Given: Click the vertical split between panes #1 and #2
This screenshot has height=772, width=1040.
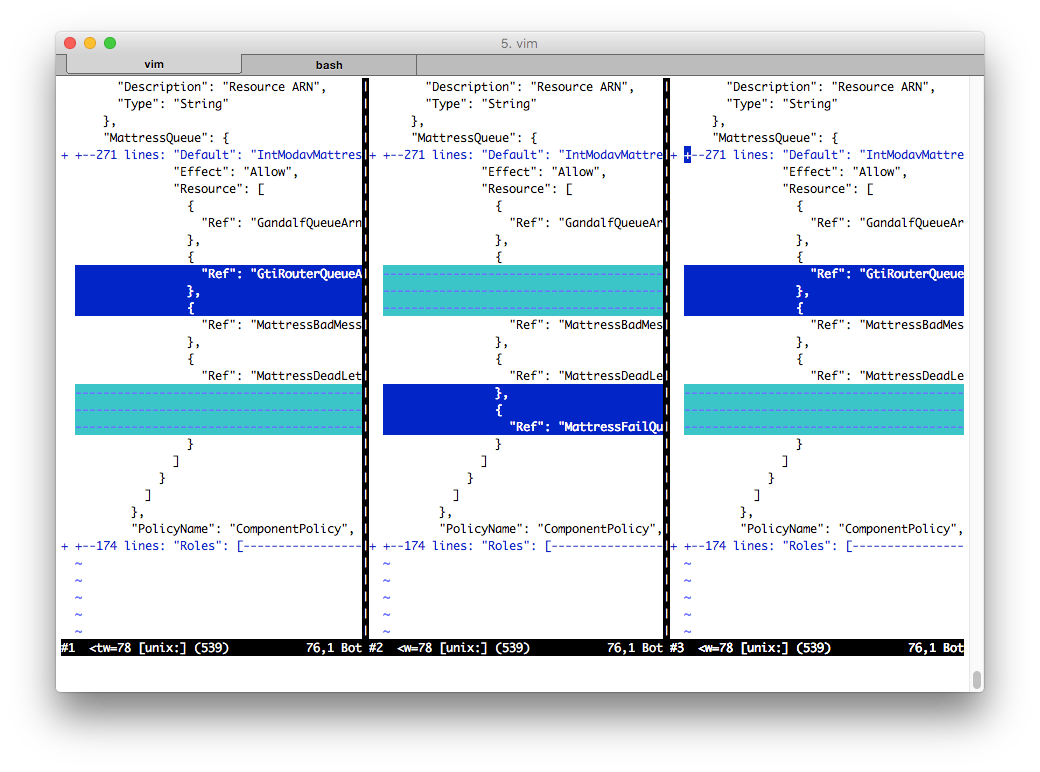Looking at the screenshot, I should (x=365, y=358).
